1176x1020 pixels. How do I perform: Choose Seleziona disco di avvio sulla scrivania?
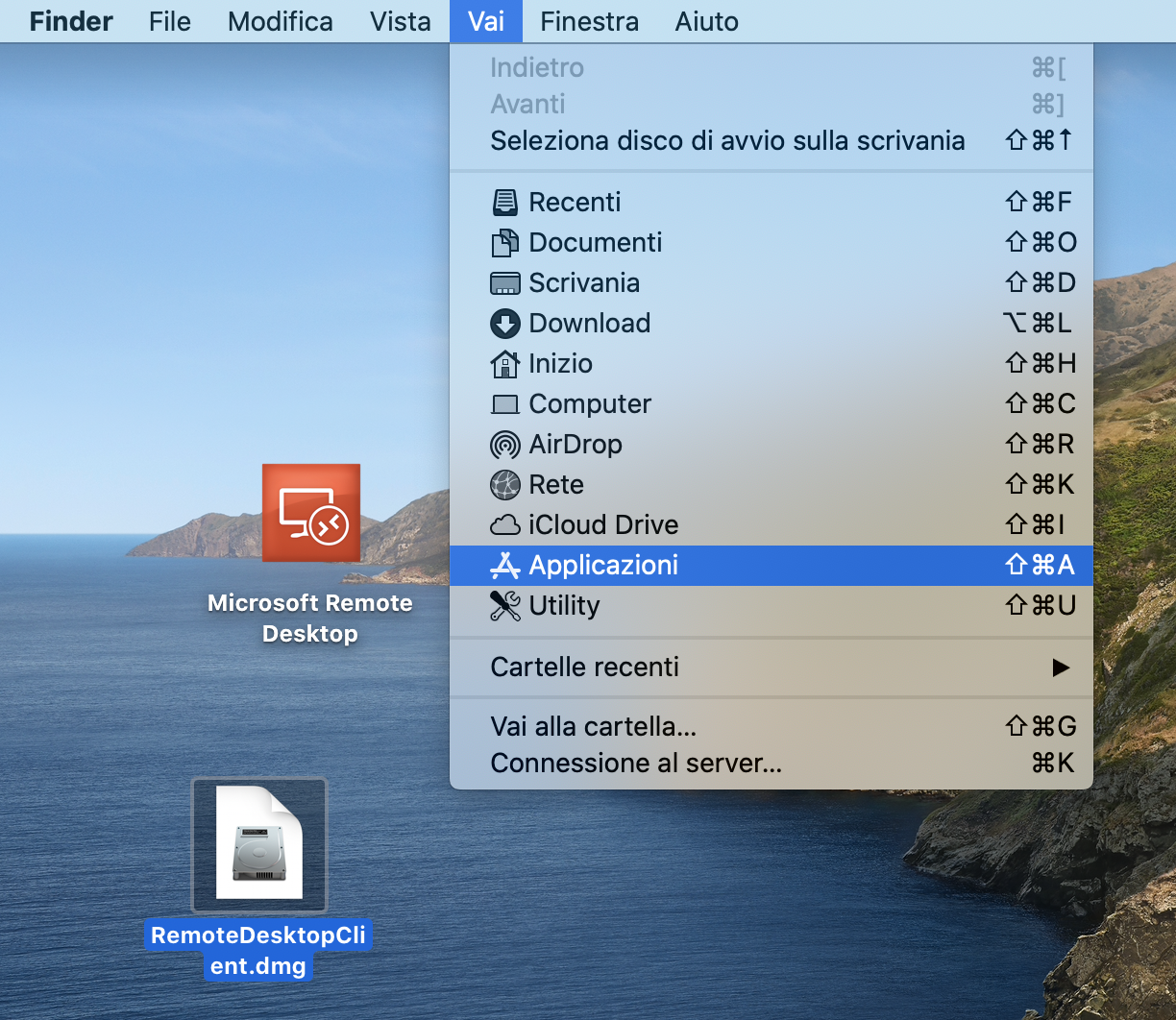point(726,141)
